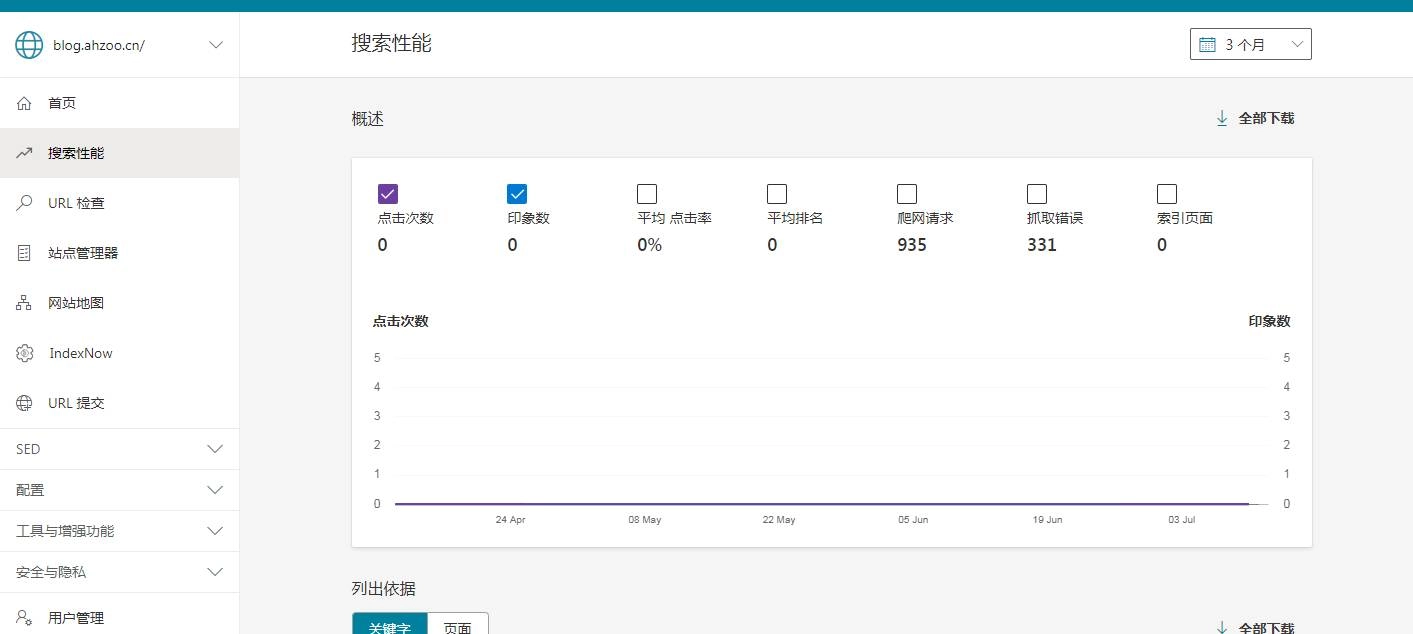The height and width of the screenshot is (634, 1413).
Task: Switch to the 页面 tab
Action: tap(458, 626)
